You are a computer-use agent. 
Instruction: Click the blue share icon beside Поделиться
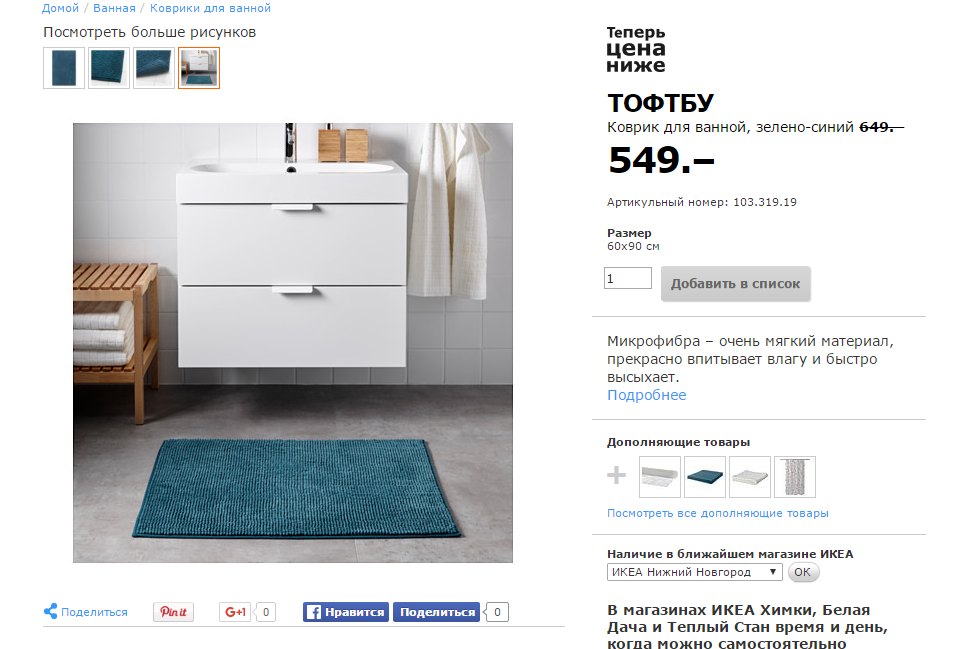pos(50,611)
